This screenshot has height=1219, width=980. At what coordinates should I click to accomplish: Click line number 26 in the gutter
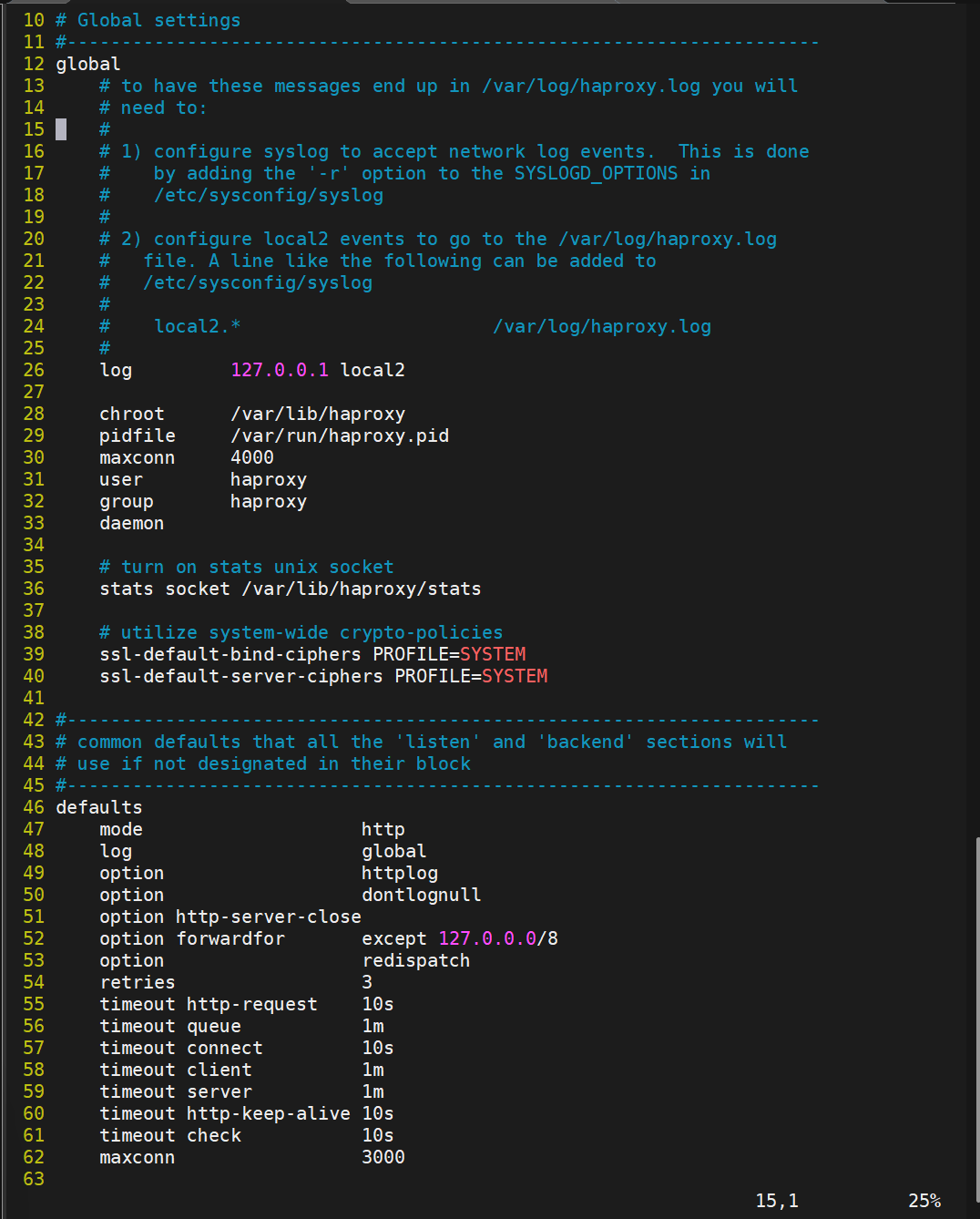pyautogui.click(x=34, y=370)
